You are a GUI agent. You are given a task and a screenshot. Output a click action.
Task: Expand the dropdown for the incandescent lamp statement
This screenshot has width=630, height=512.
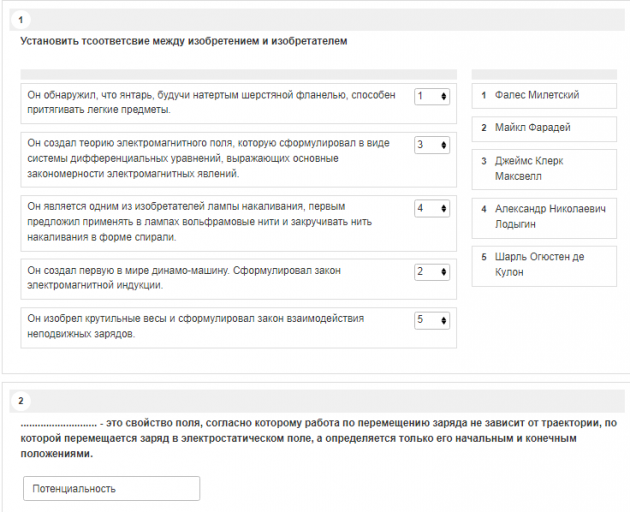point(433,208)
